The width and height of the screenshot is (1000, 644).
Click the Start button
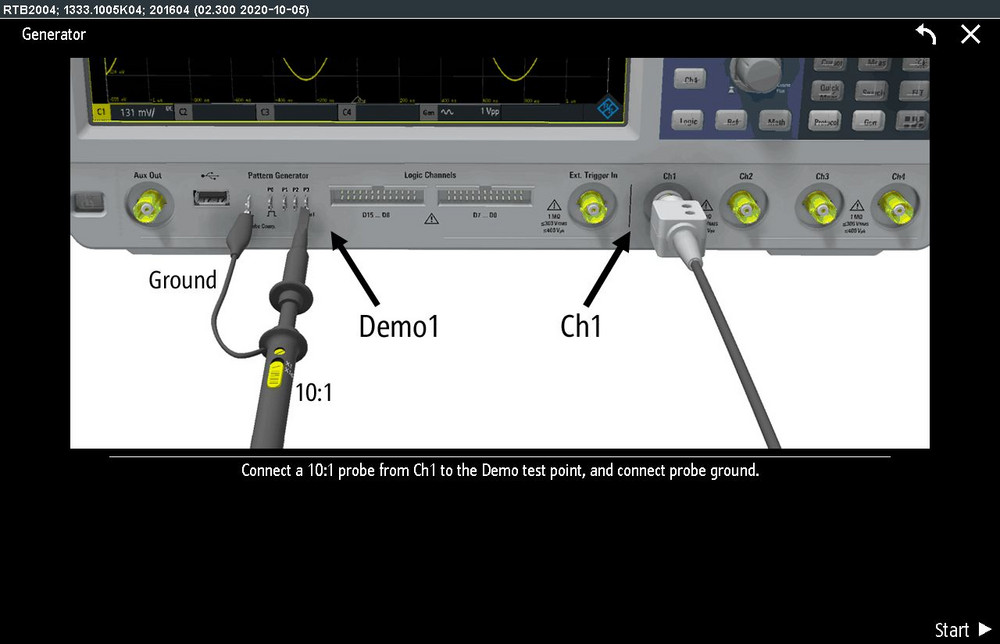tap(963, 630)
